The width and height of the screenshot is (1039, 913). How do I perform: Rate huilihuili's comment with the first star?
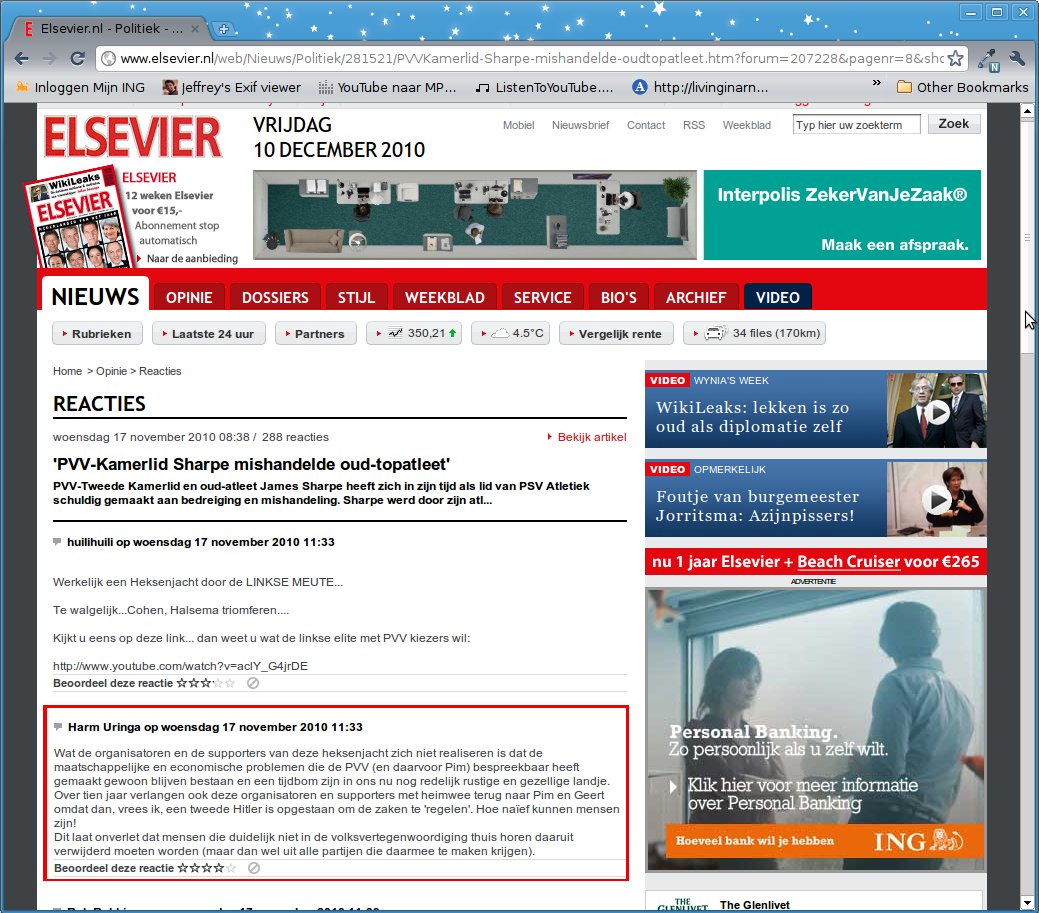[181, 683]
